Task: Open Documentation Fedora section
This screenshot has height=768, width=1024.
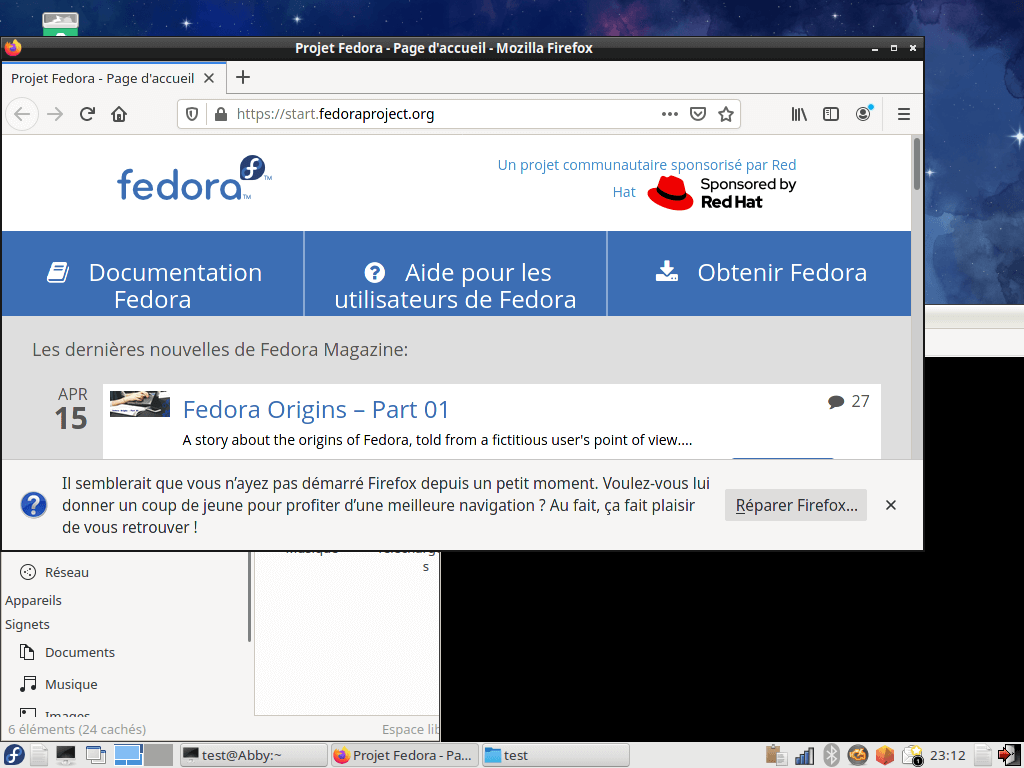Action: (153, 274)
